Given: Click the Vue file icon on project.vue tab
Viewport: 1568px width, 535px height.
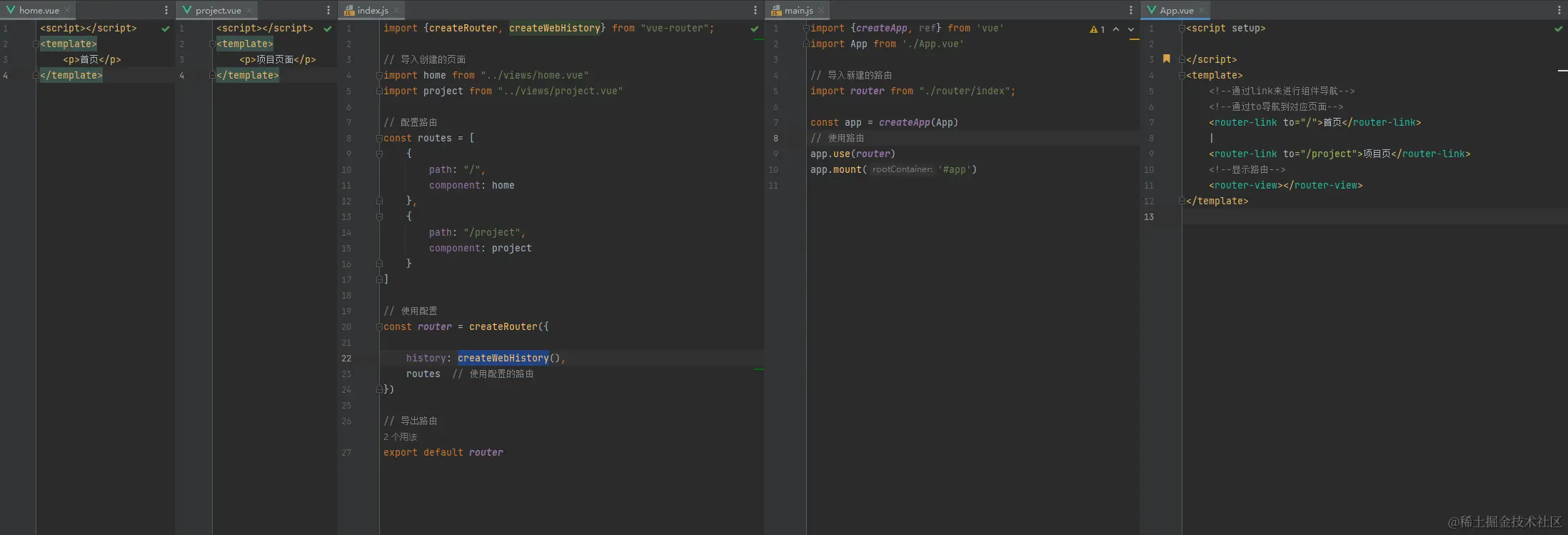Looking at the screenshot, I should tap(187, 10).
